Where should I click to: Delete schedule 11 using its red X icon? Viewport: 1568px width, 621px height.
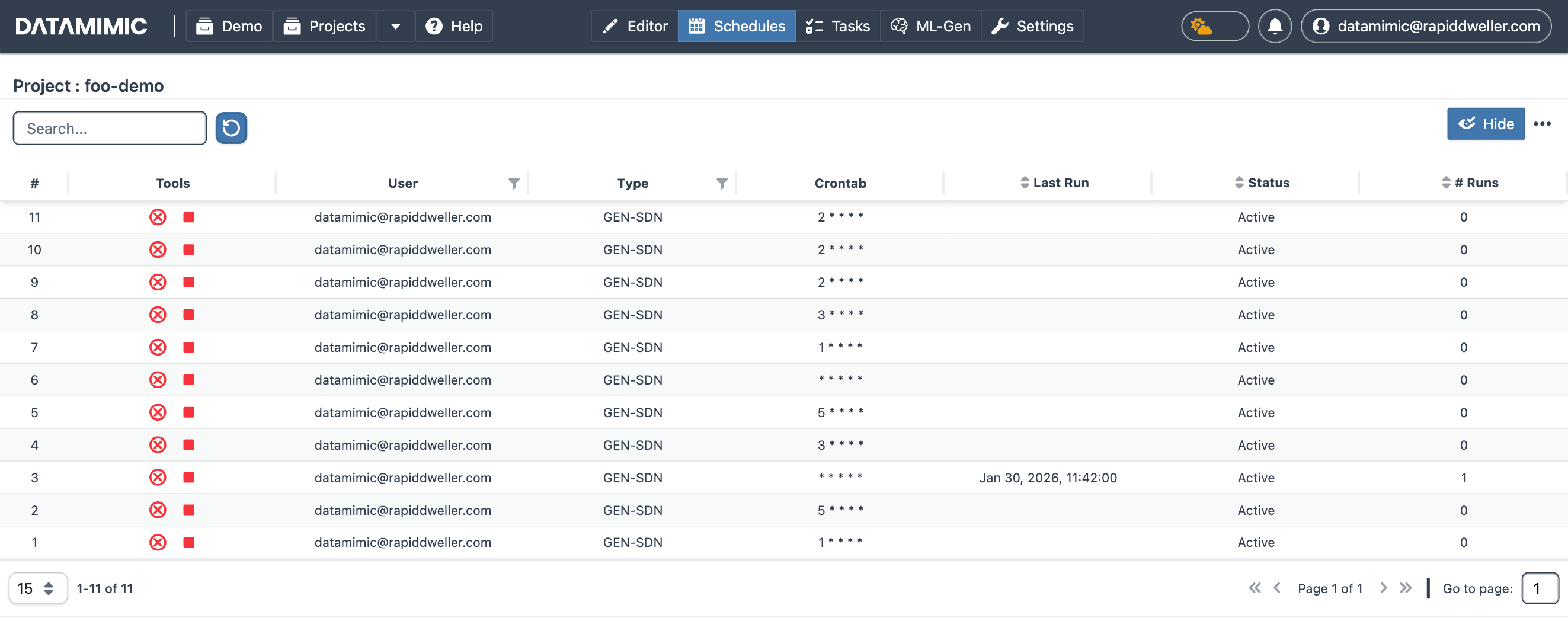pos(158,217)
